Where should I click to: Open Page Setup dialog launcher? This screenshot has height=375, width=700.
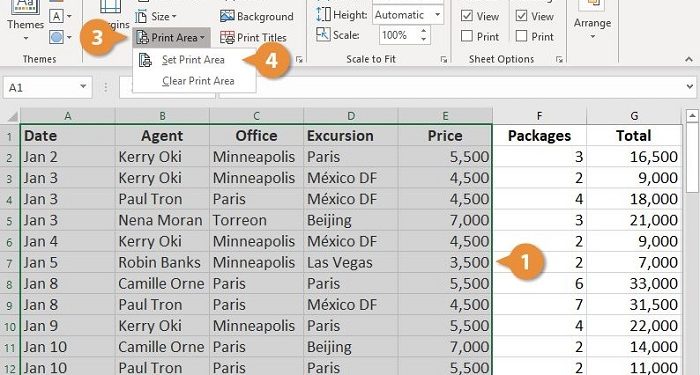tap(299, 59)
